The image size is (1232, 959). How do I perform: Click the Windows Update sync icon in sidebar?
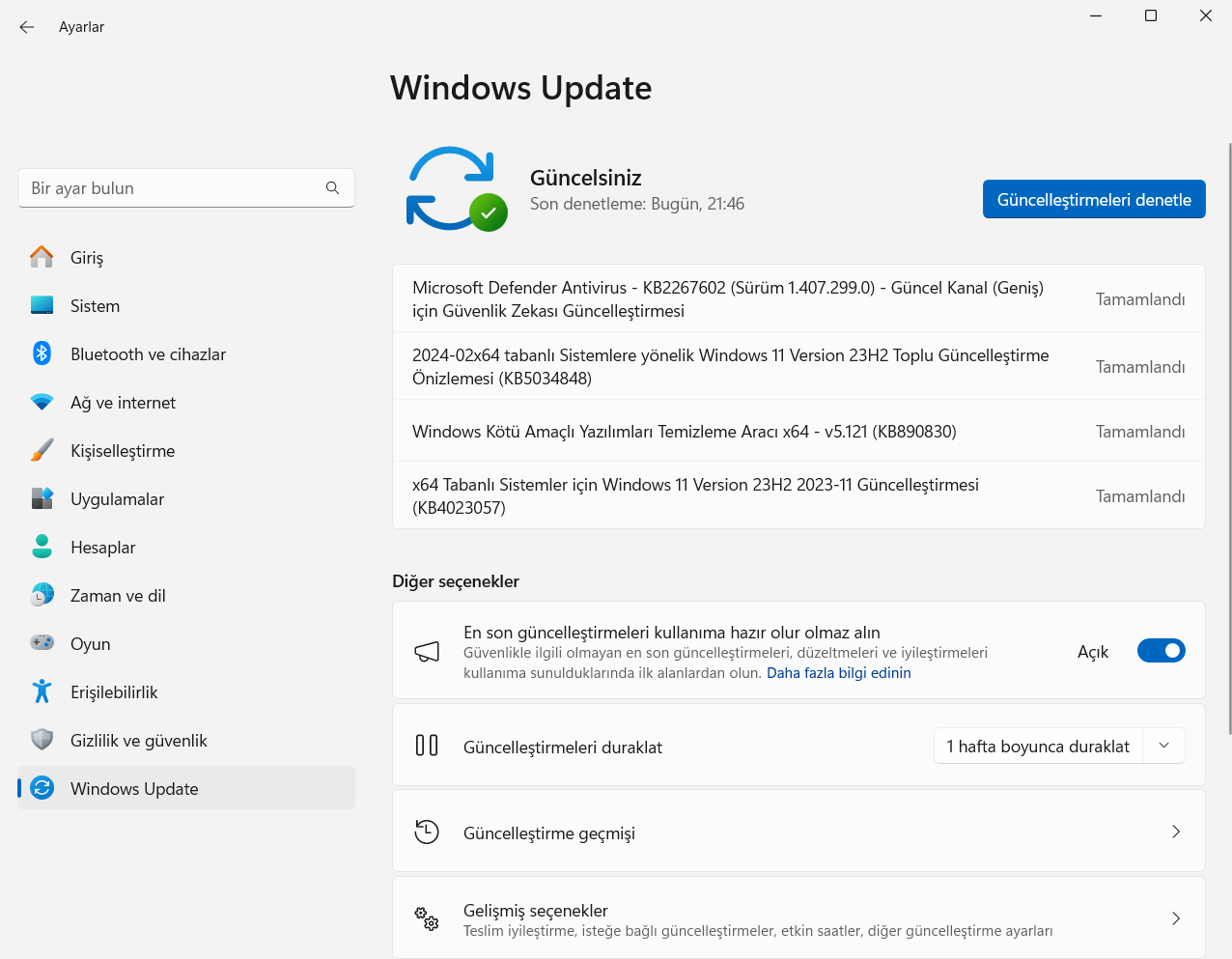pyautogui.click(x=42, y=788)
